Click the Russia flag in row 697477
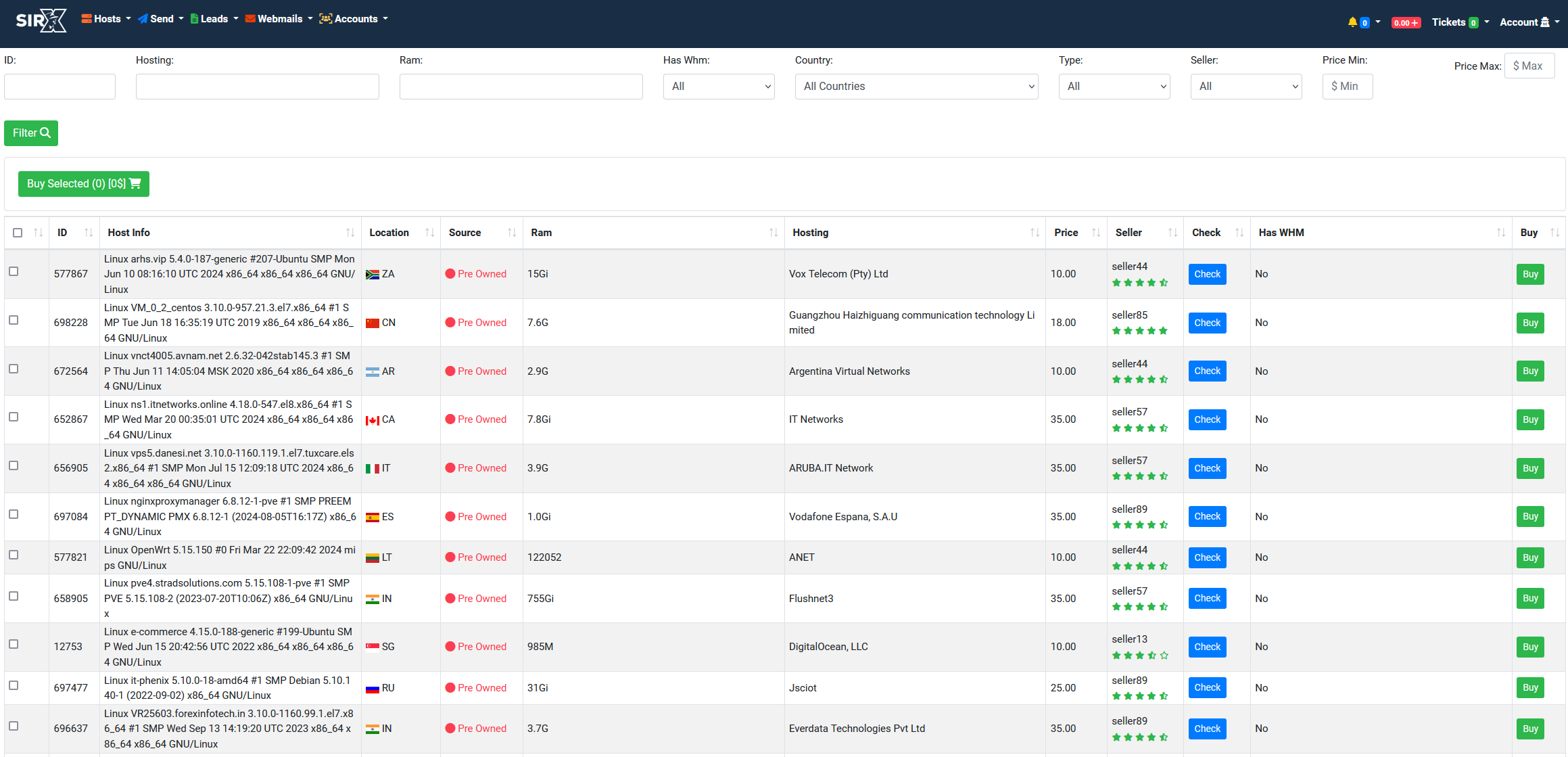 (372, 689)
